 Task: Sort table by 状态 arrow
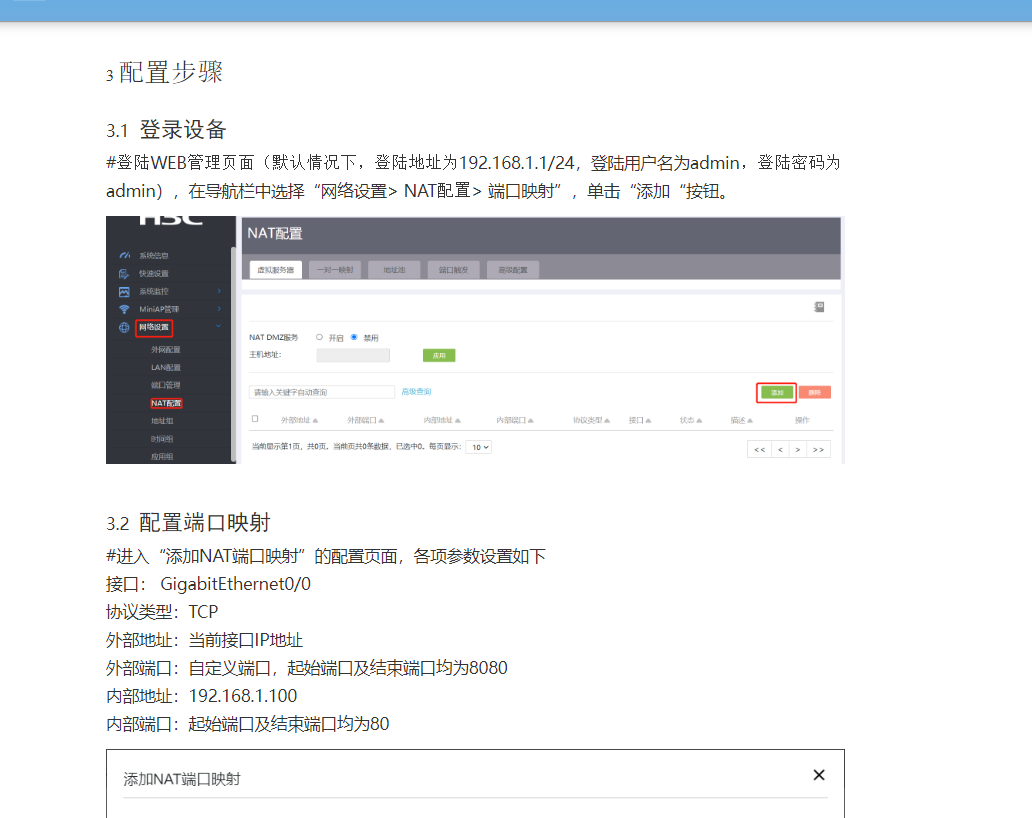[x=699, y=421]
